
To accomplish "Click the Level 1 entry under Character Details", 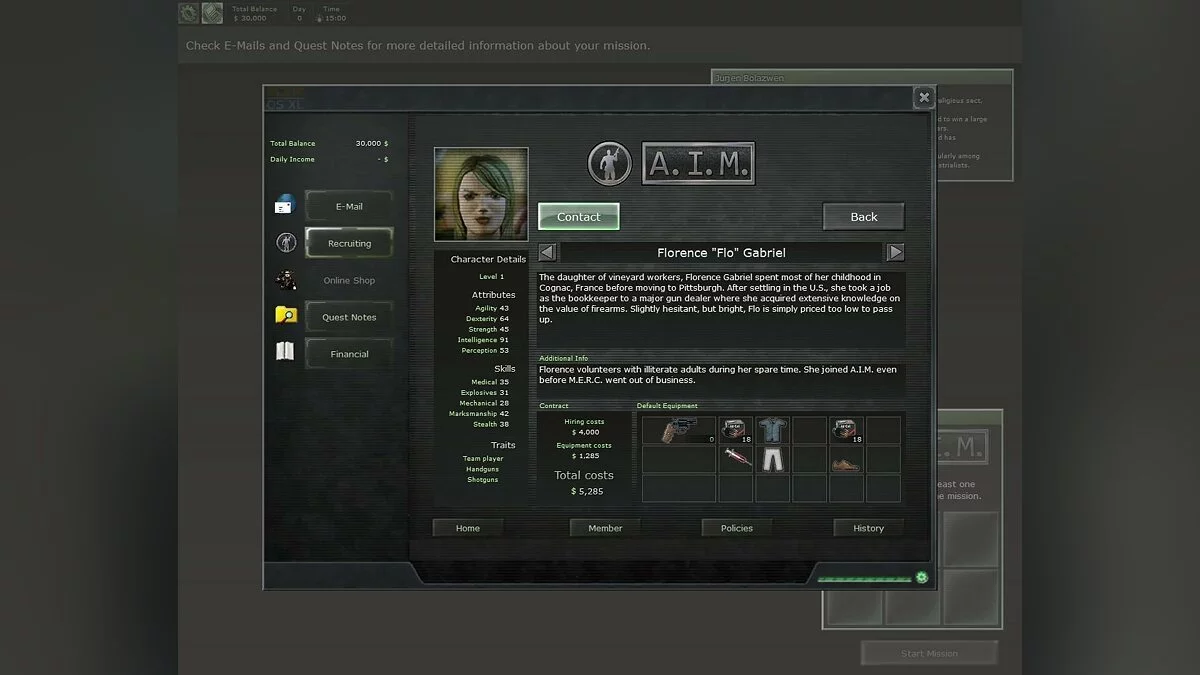I will click(x=492, y=276).
